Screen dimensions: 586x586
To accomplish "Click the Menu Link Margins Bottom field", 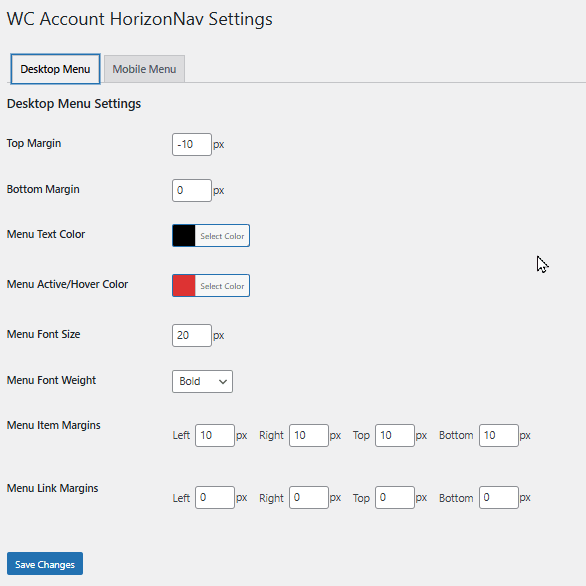I will pos(499,497).
